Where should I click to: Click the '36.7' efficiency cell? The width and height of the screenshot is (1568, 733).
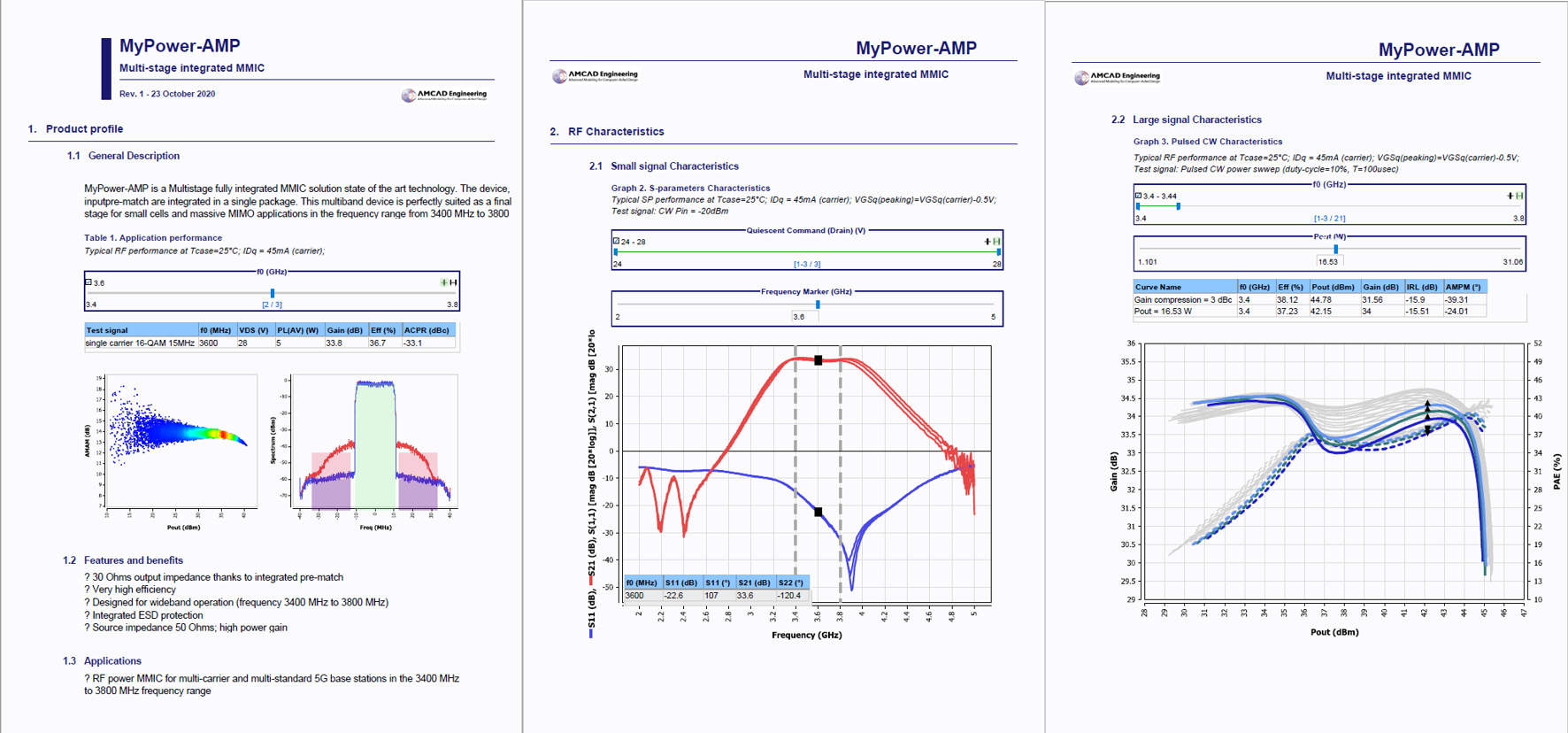coord(385,343)
